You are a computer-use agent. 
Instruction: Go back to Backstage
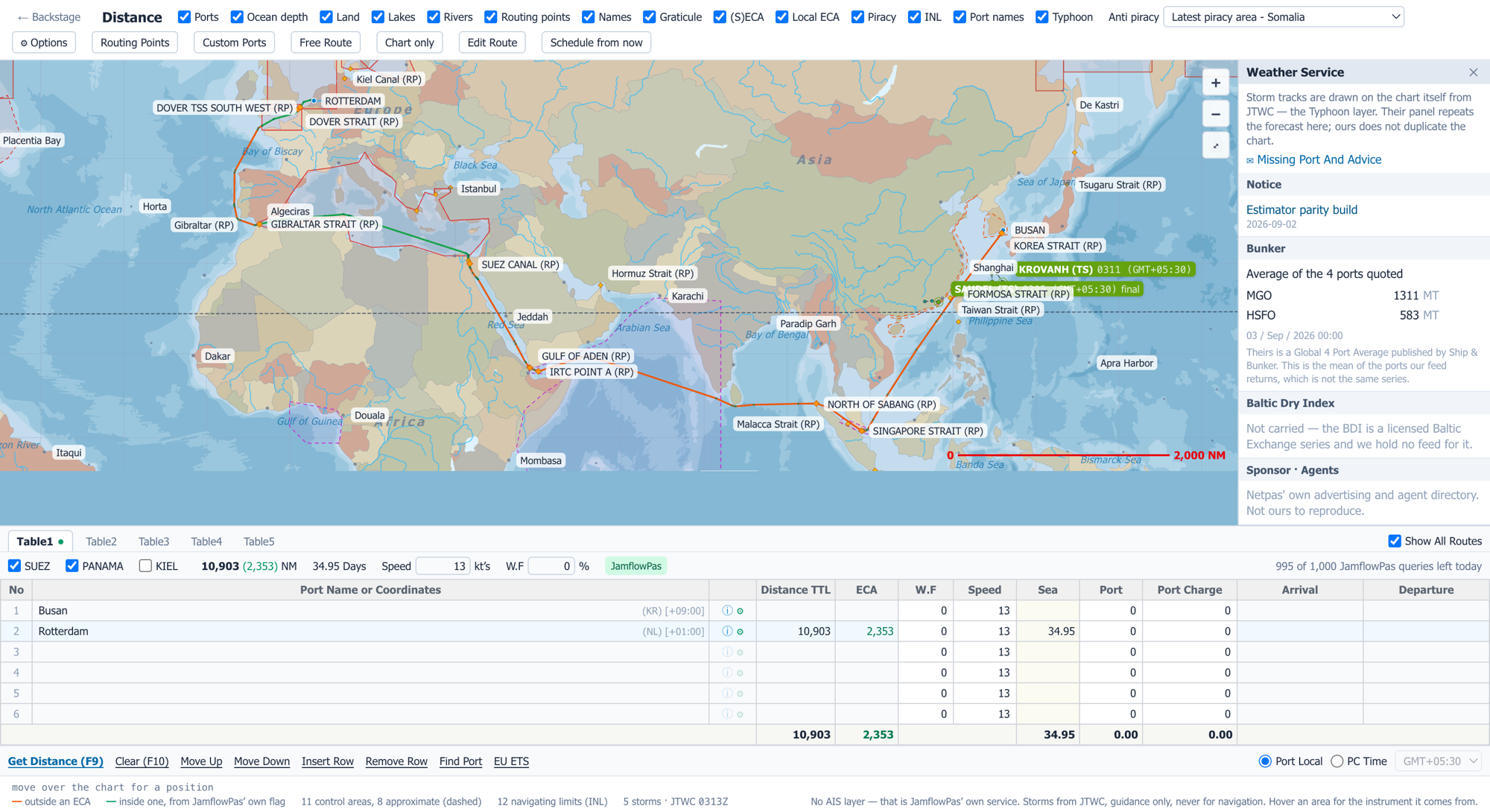(x=49, y=17)
